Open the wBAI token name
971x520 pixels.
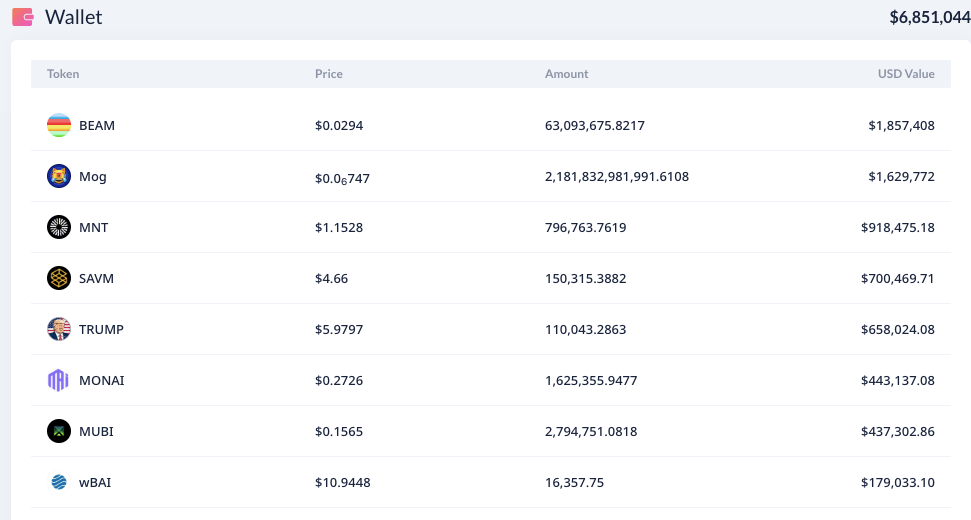click(x=95, y=482)
